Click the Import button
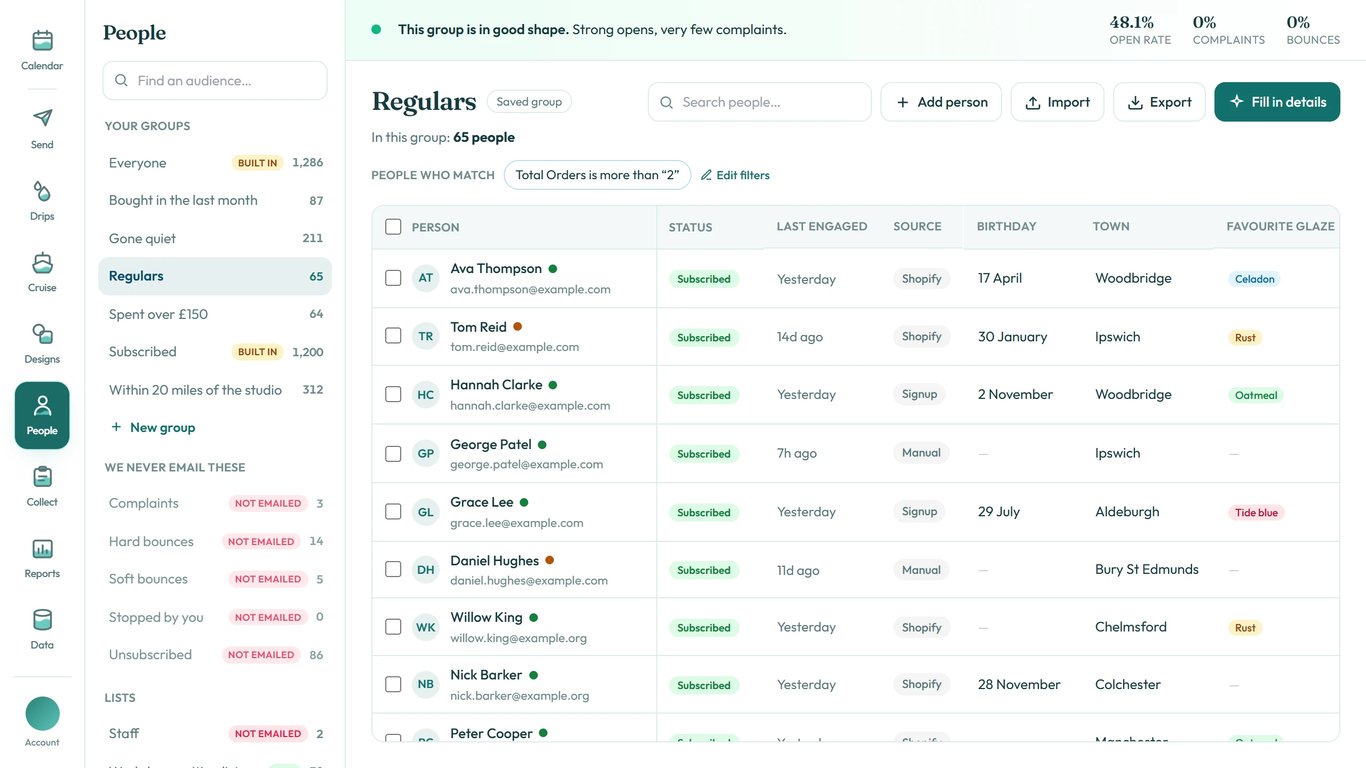1366x768 pixels. pyautogui.click(x=1057, y=102)
